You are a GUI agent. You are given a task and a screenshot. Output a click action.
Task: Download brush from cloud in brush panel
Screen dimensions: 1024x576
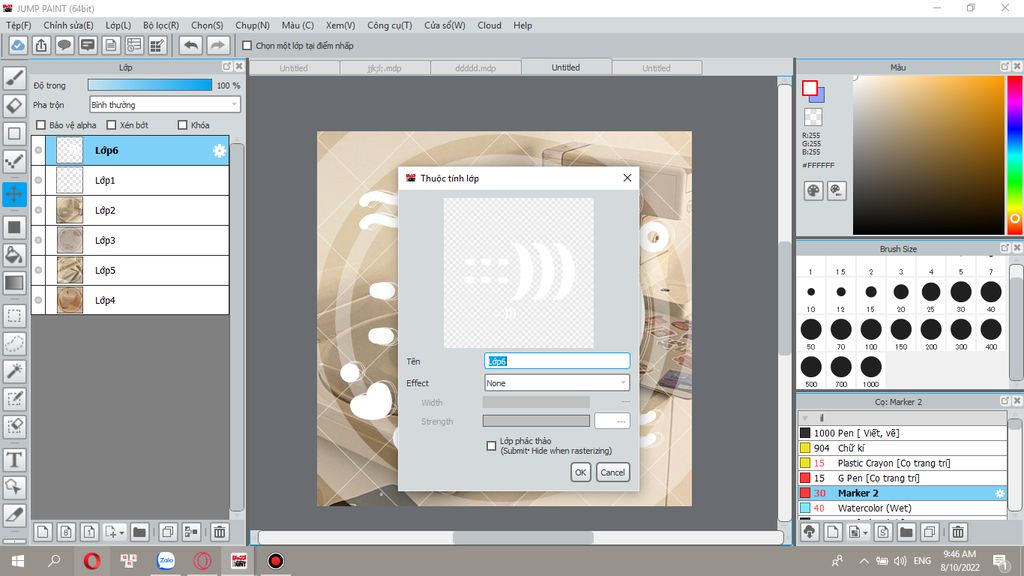(x=810, y=532)
